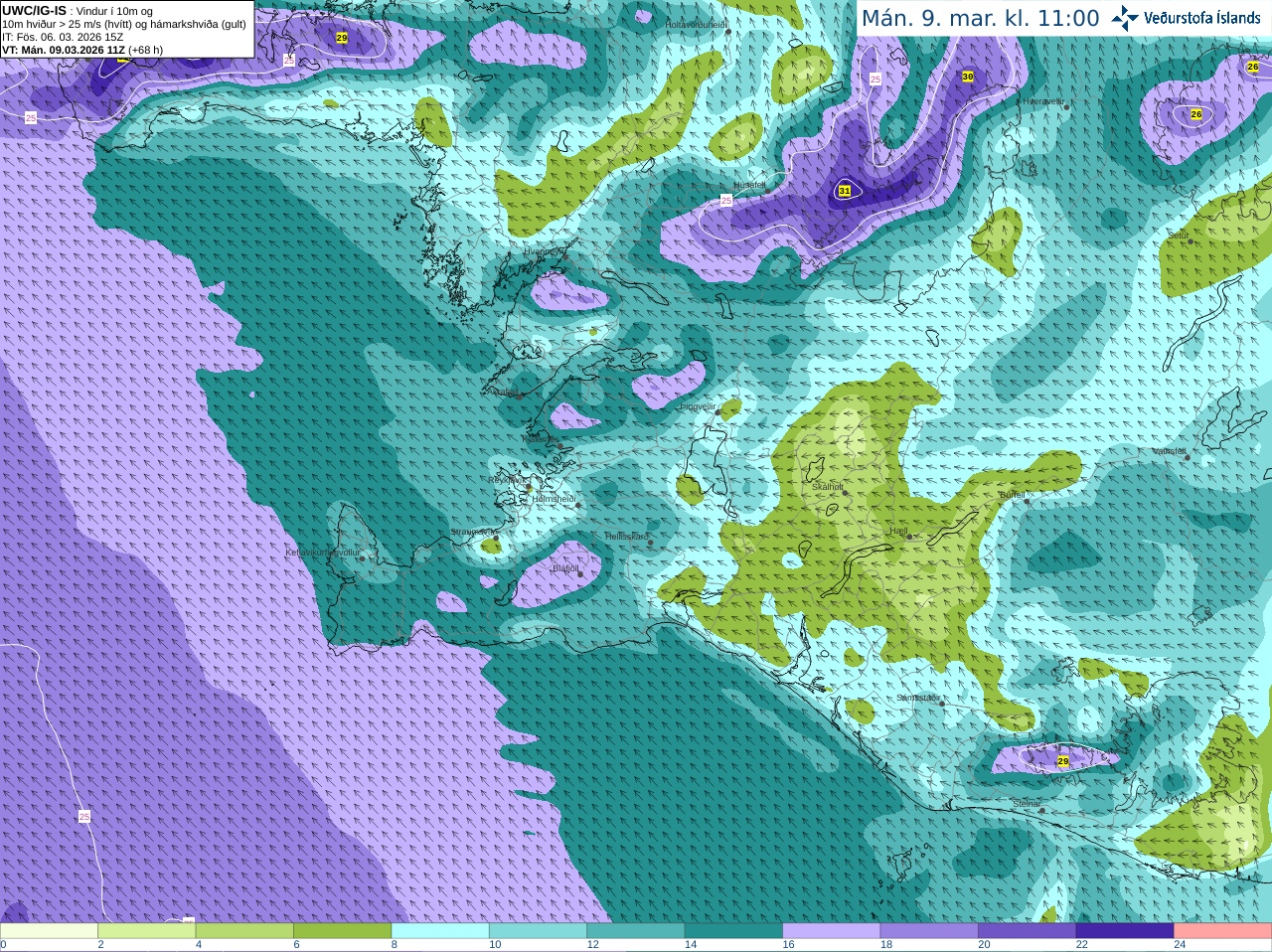The width and height of the screenshot is (1272, 952).
Task: Click the Reykjavík station label
Action: 507,480
